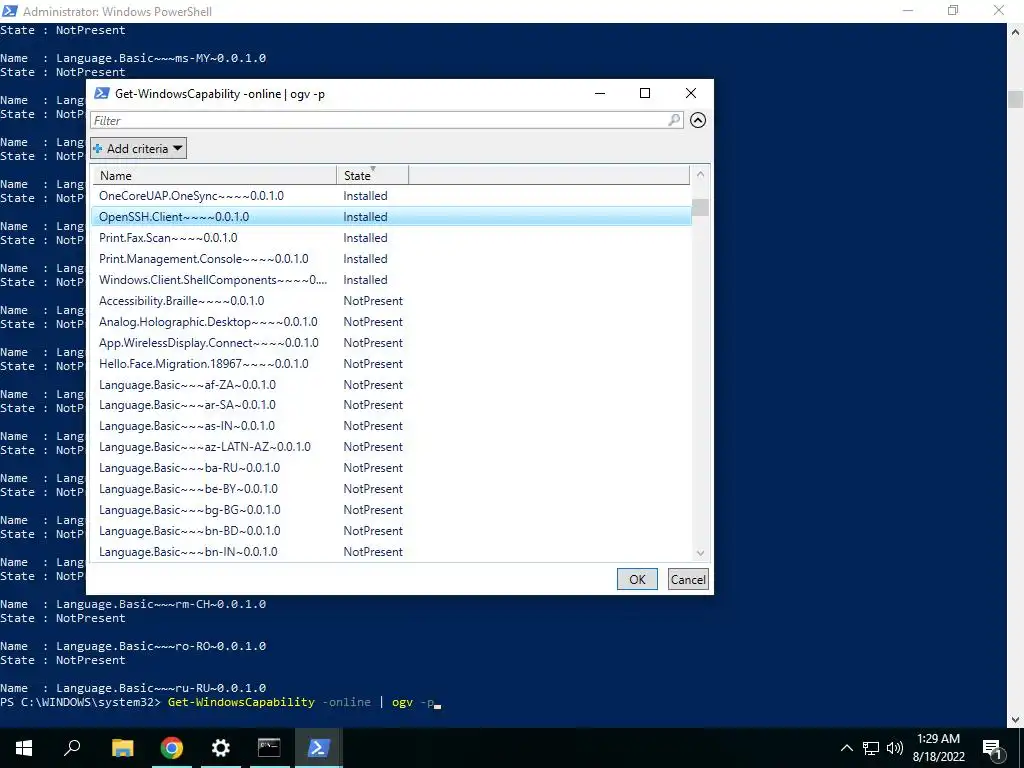This screenshot has width=1024, height=768.
Task: Restore down the PowerShell main window
Action: click(953, 10)
